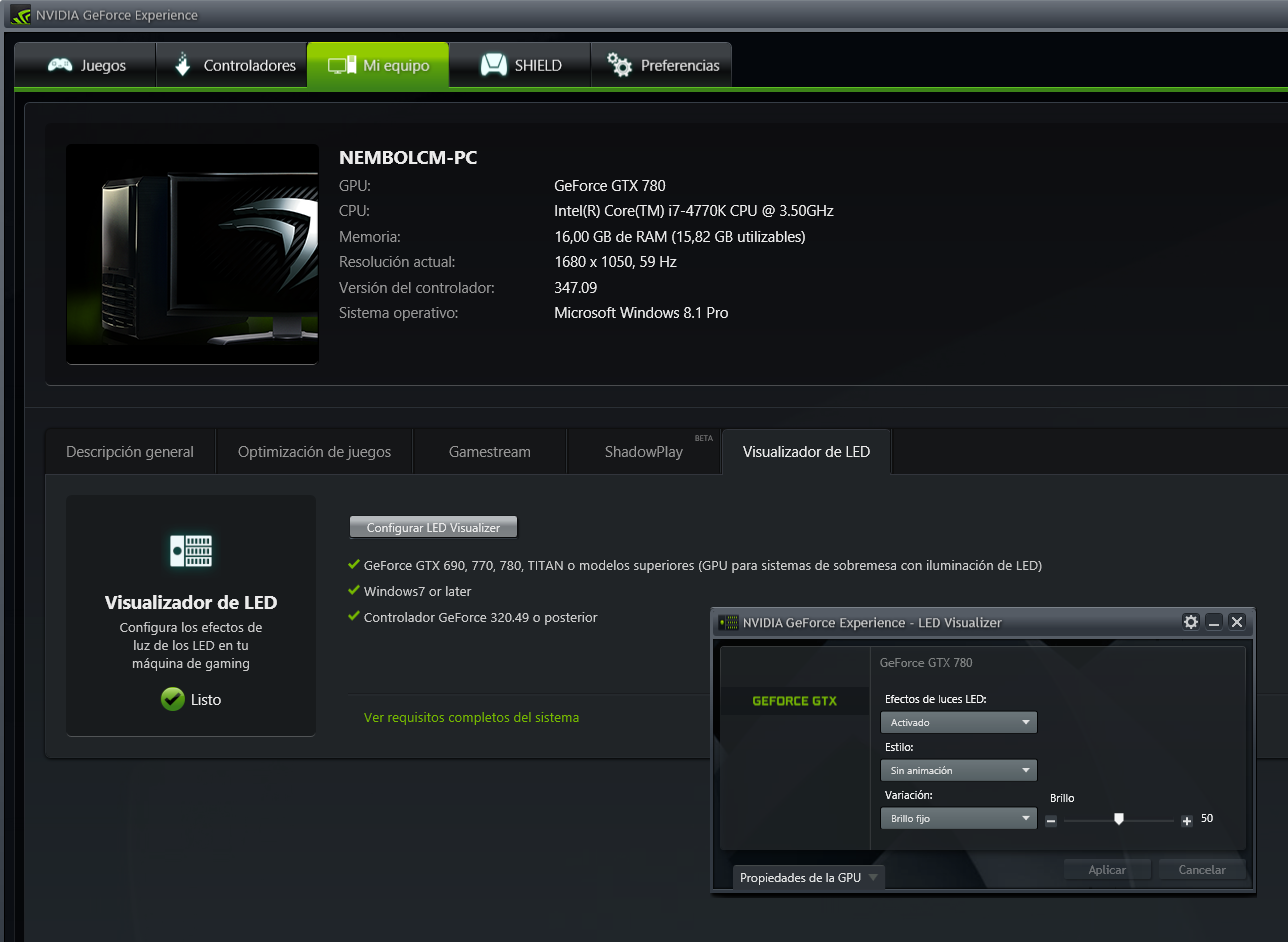The height and width of the screenshot is (942, 1288).
Task: Click the GeForce GTX 780 GPU value
Action: 610,185
